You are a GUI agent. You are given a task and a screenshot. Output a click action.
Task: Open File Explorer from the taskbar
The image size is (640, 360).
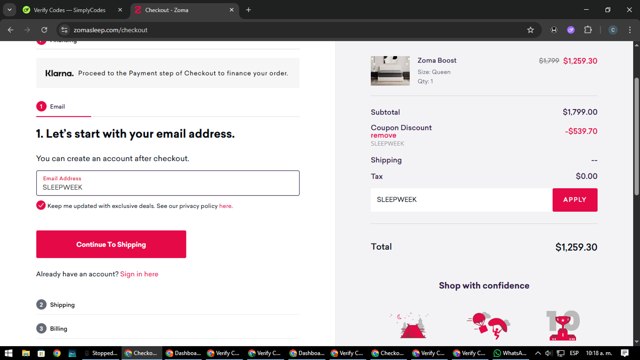[26, 353]
